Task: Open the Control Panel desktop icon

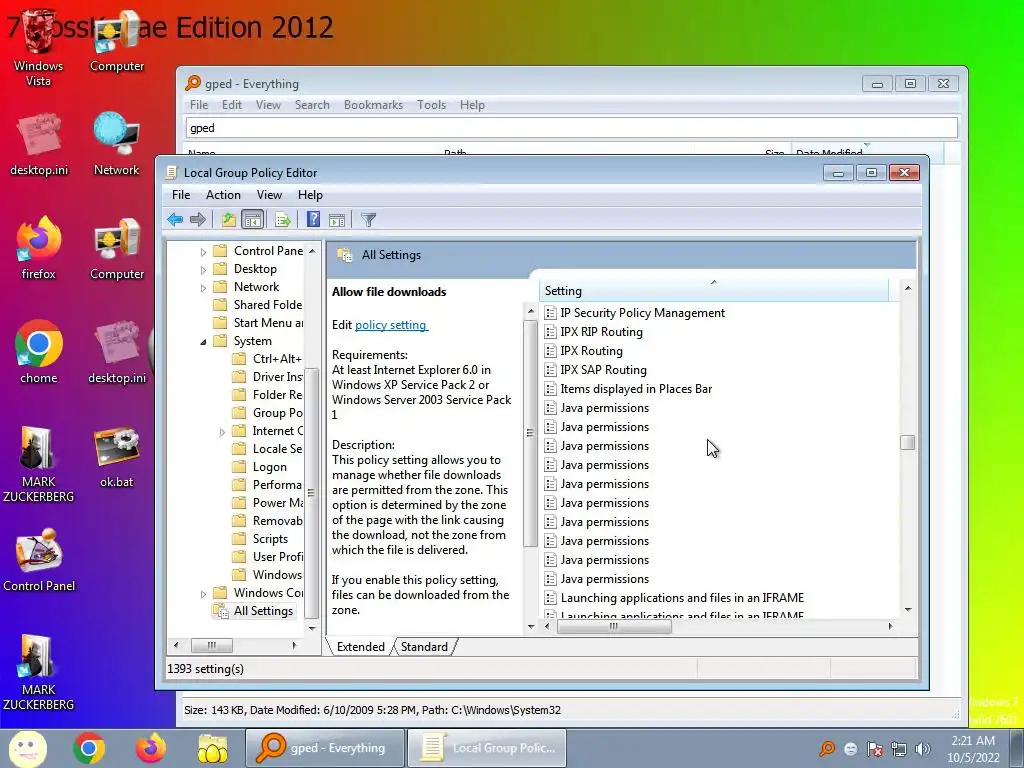Action: pyautogui.click(x=39, y=560)
